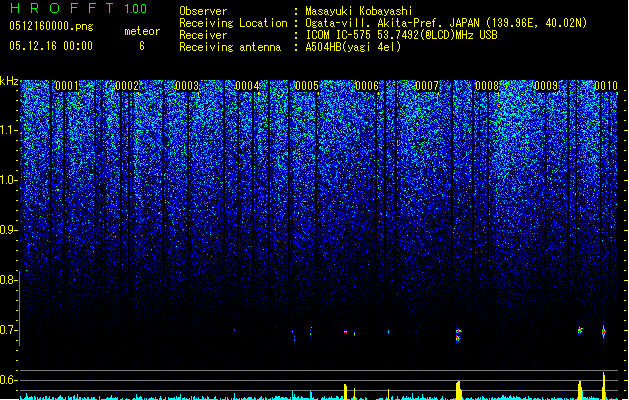The width and height of the screenshot is (629, 400).
Task: Click the 0003 minute marker
Action: coord(187,86)
